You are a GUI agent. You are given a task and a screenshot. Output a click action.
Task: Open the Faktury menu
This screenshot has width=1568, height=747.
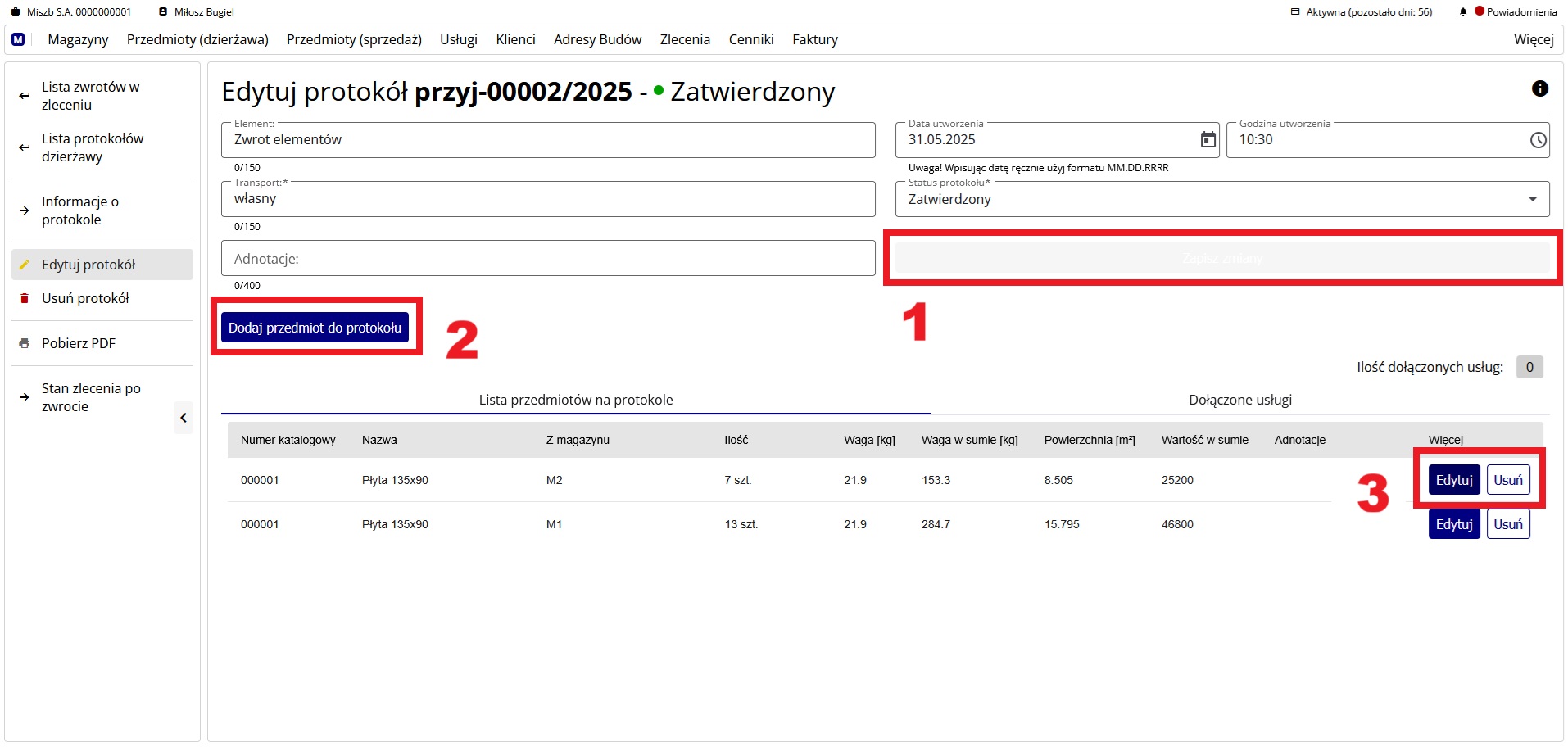(x=814, y=39)
